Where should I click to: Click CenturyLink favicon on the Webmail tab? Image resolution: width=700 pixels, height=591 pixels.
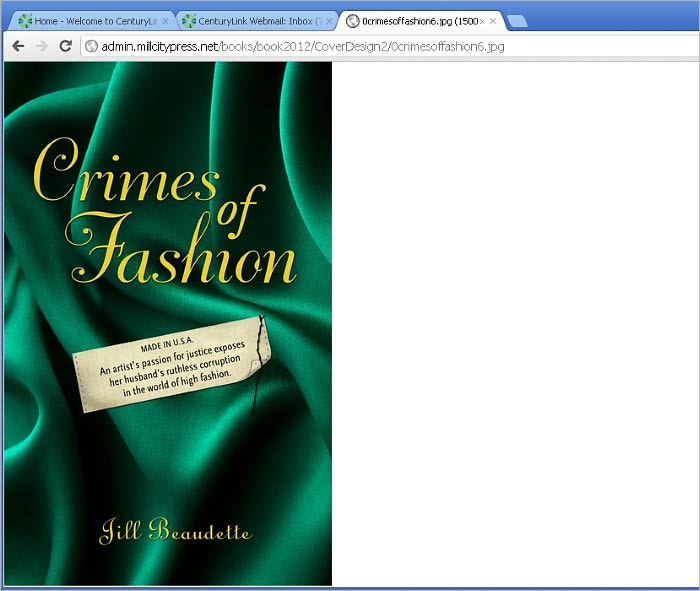click(x=189, y=21)
